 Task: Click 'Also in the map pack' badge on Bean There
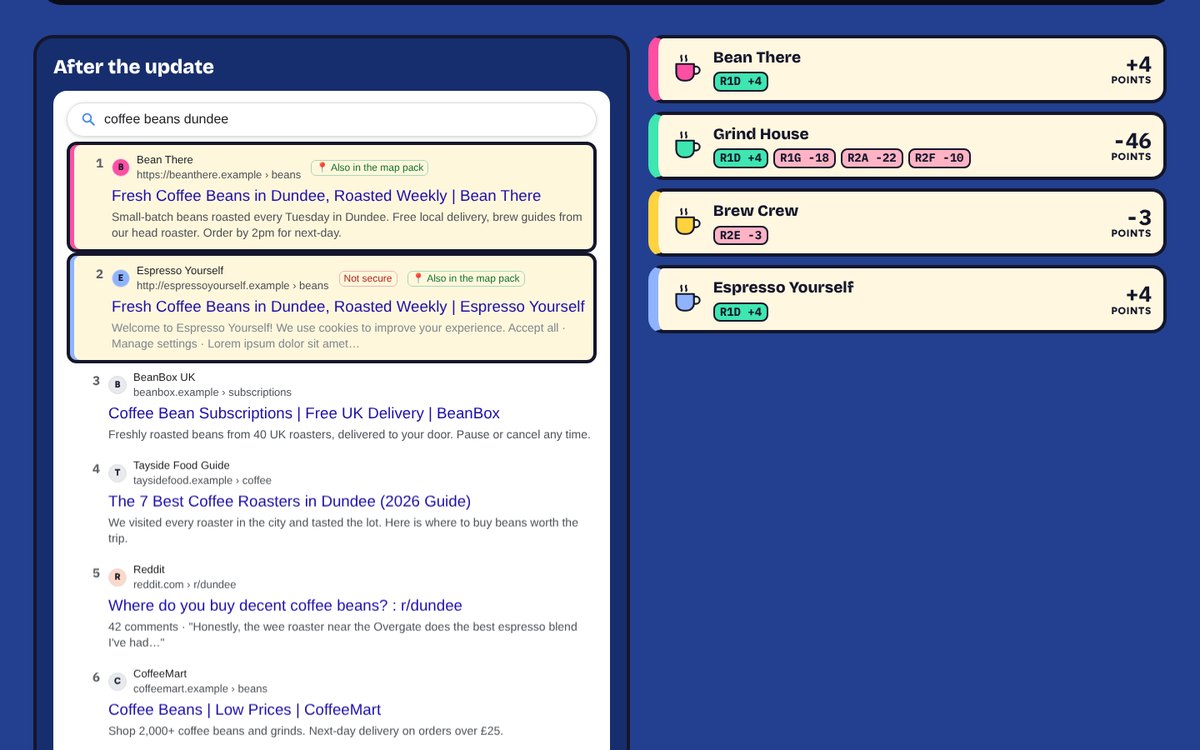370,168
